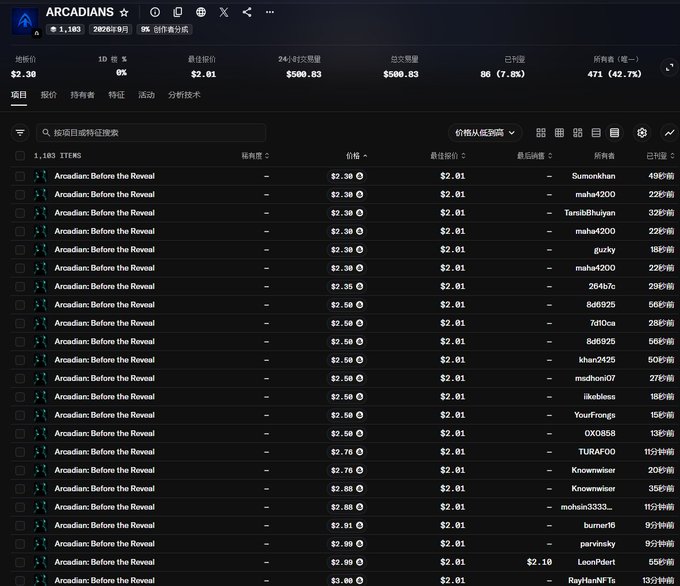Sort by 价格 column header
This screenshot has width=680, height=586.
point(356,156)
